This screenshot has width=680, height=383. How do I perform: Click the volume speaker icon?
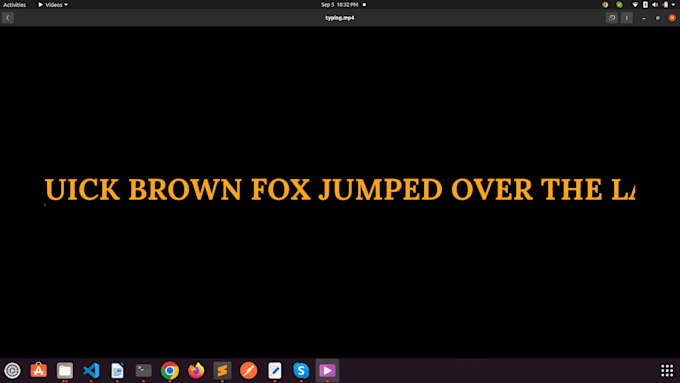pyautogui.click(x=655, y=5)
